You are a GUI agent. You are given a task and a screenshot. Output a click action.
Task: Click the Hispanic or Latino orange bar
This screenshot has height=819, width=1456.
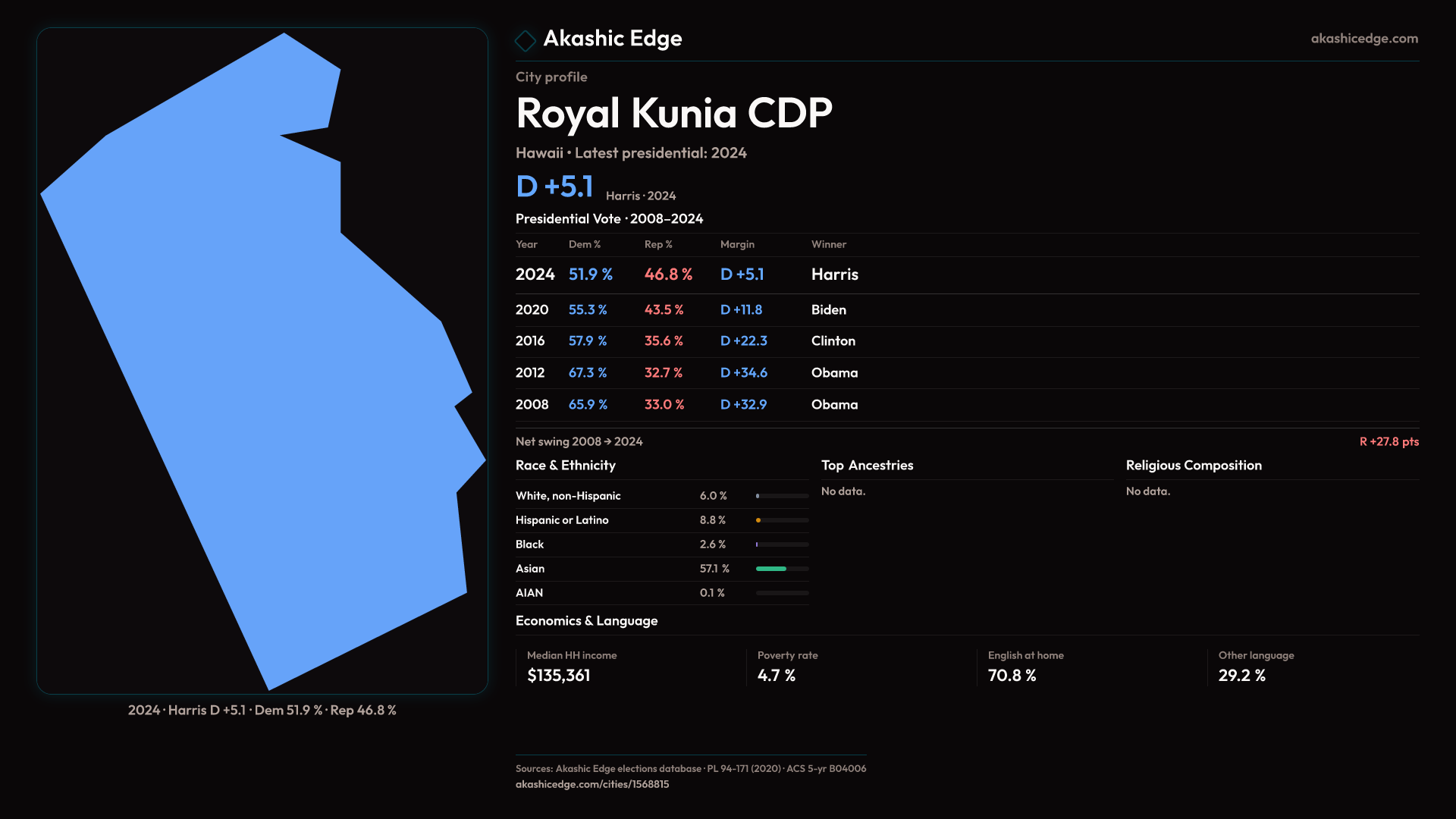(759, 520)
